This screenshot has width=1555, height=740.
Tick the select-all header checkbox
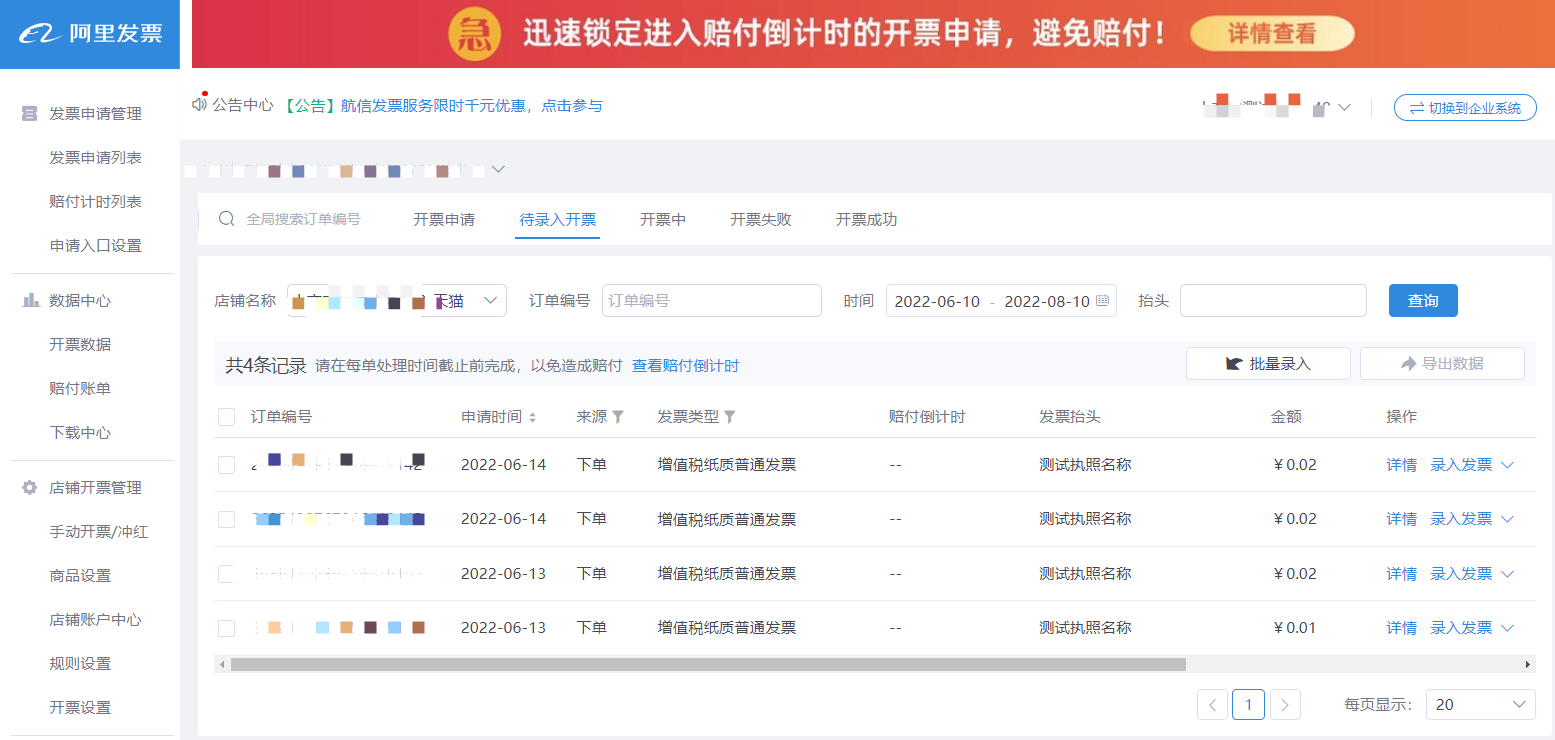[226, 417]
